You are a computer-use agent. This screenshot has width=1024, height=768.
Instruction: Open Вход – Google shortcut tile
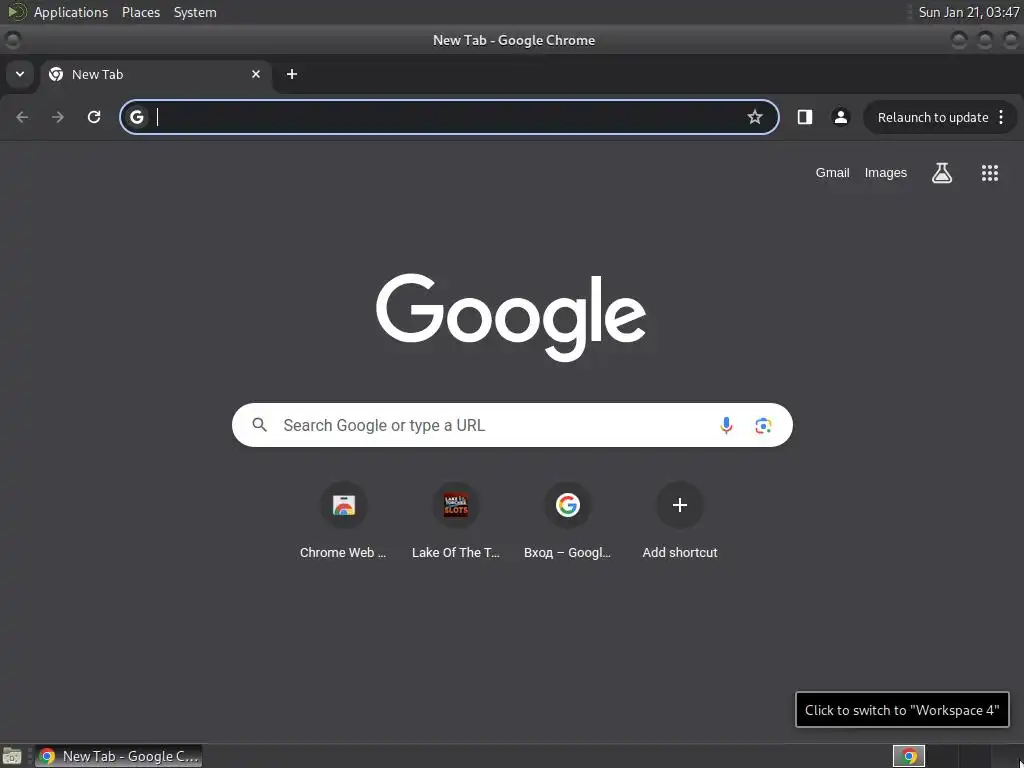[568, 521]
